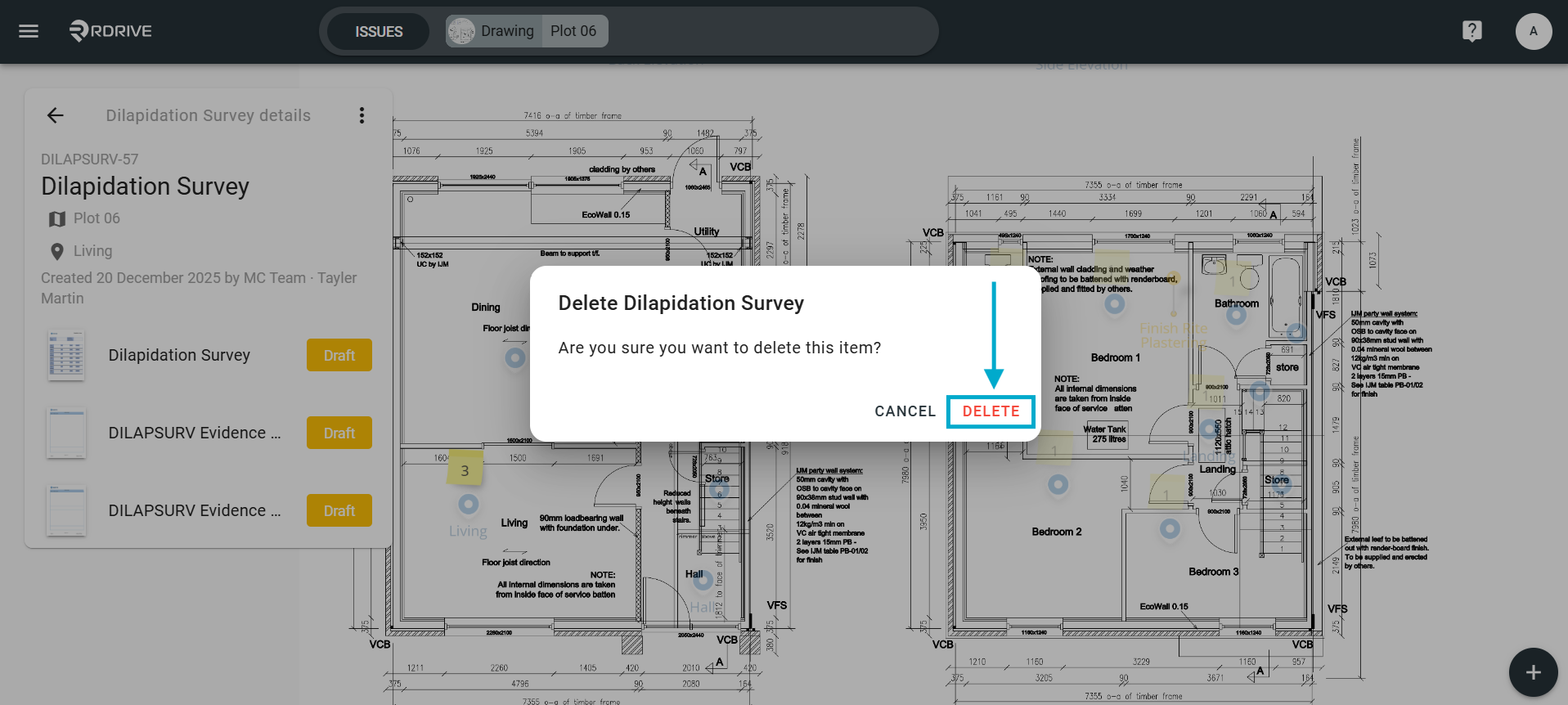
Task: Open the user avatar account menu
Action: (x=1533, y=31)
